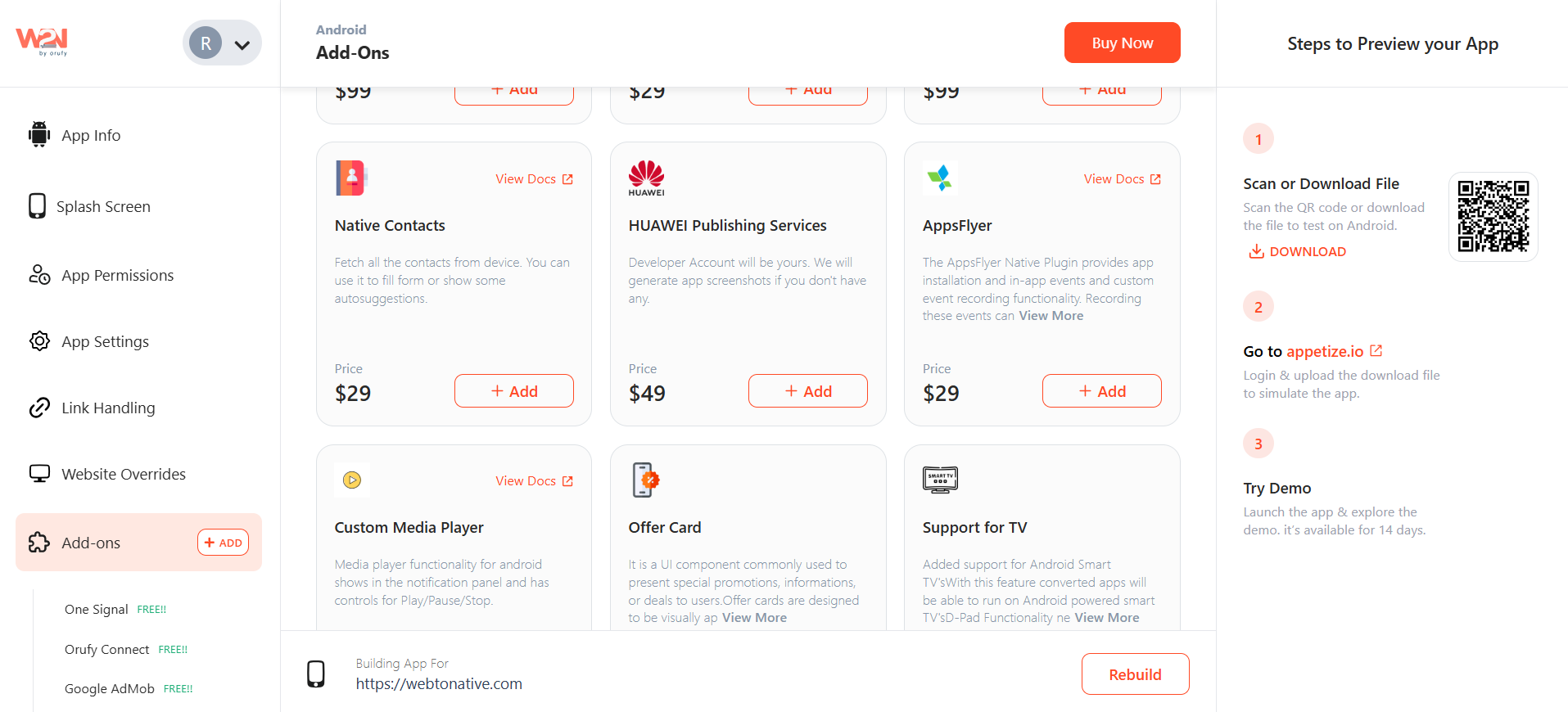Click Buy Now button
The image size is (1568, 712).
point(1122,43)
